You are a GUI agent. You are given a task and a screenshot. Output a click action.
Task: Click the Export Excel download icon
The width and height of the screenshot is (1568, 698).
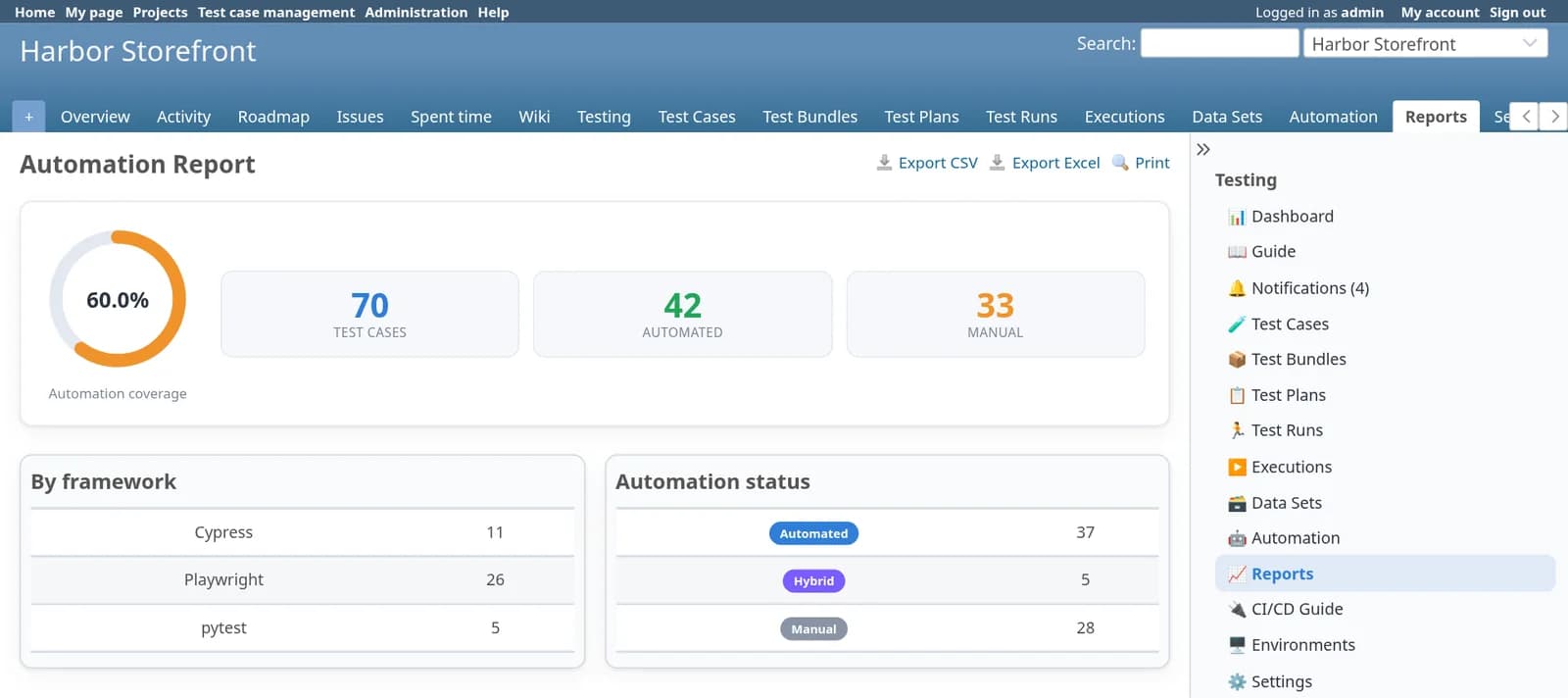pos(997,163)
